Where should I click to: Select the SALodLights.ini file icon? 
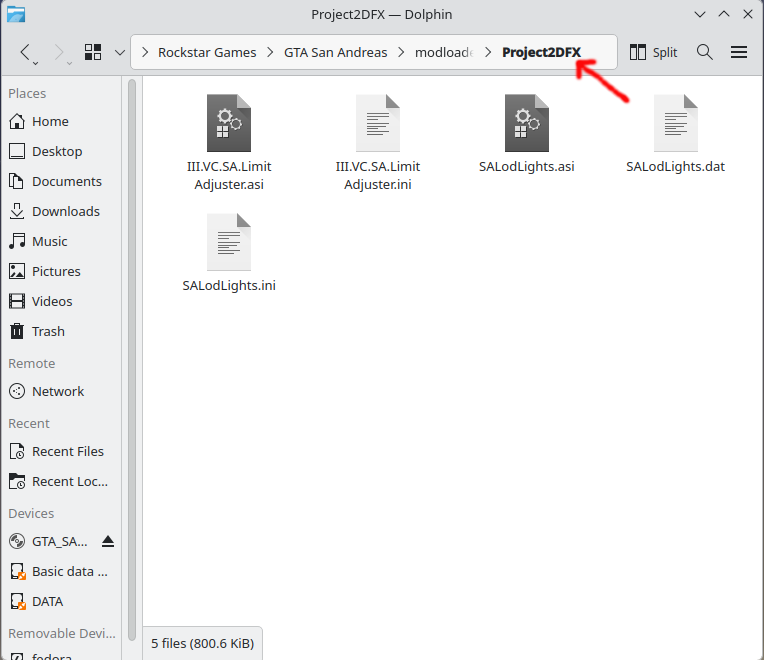click(229, 242)
